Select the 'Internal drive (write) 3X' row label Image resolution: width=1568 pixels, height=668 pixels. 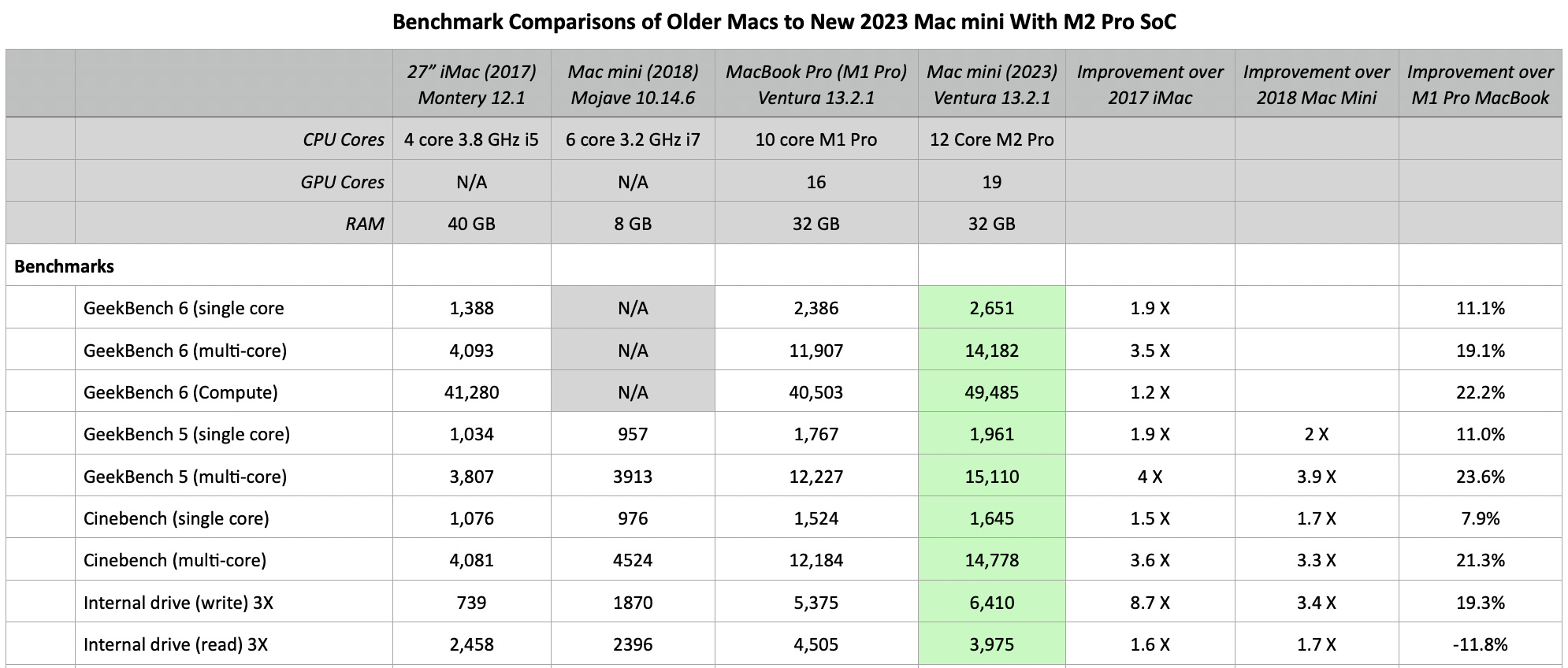coord(178,603)
